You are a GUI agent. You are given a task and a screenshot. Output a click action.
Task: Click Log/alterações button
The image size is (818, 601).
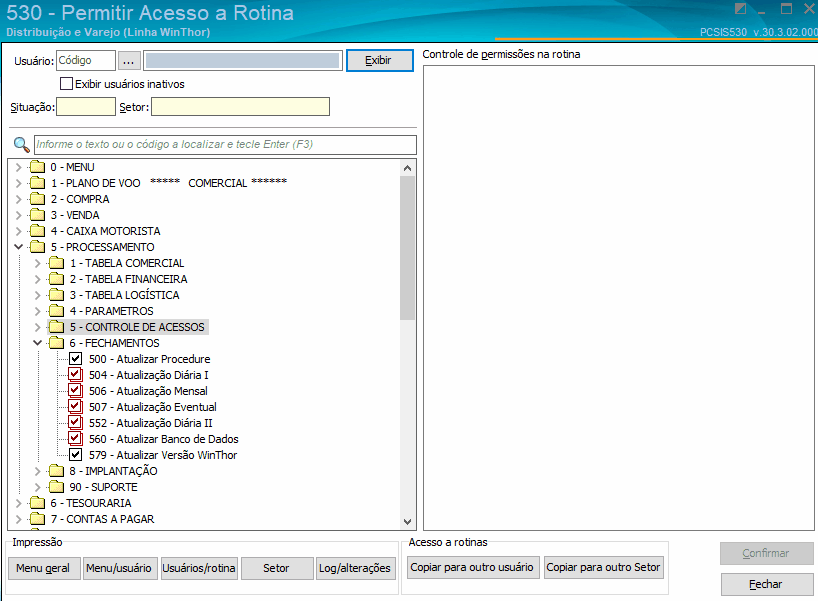pos(355,568)
